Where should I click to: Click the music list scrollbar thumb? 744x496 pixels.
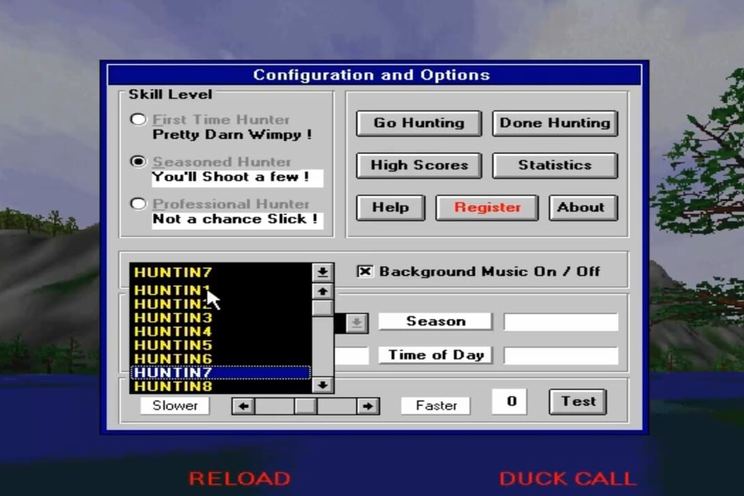323,308
